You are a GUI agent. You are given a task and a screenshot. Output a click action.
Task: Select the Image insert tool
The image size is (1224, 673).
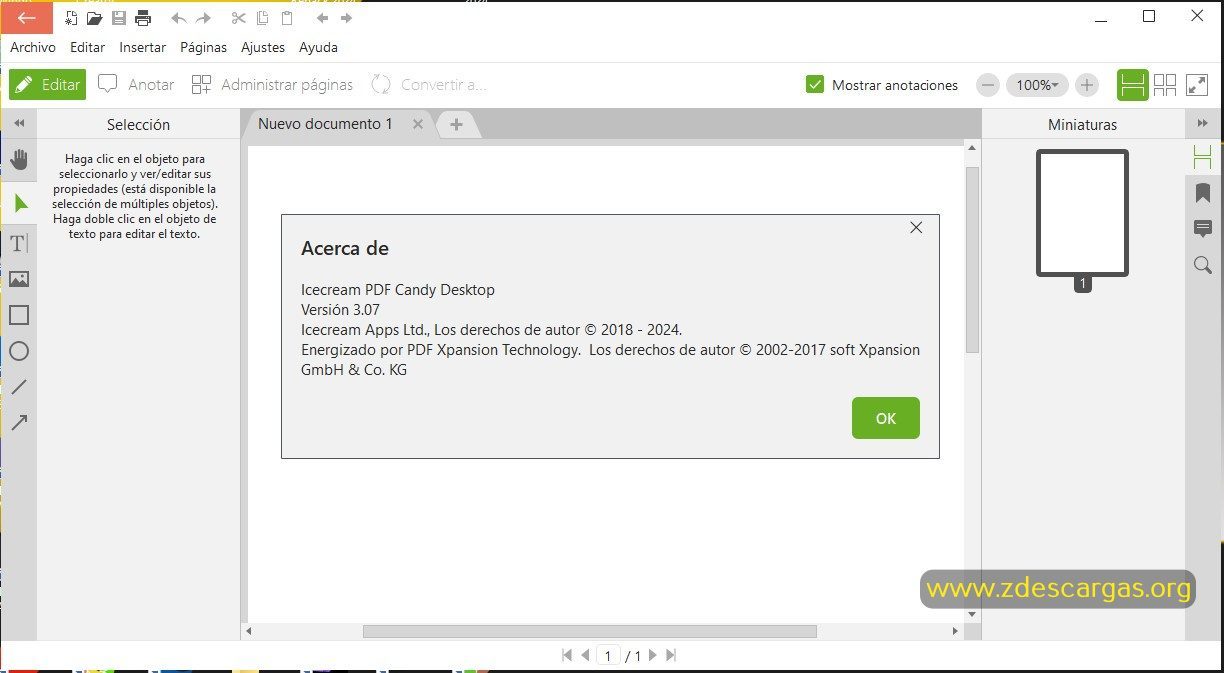(19, 279)
